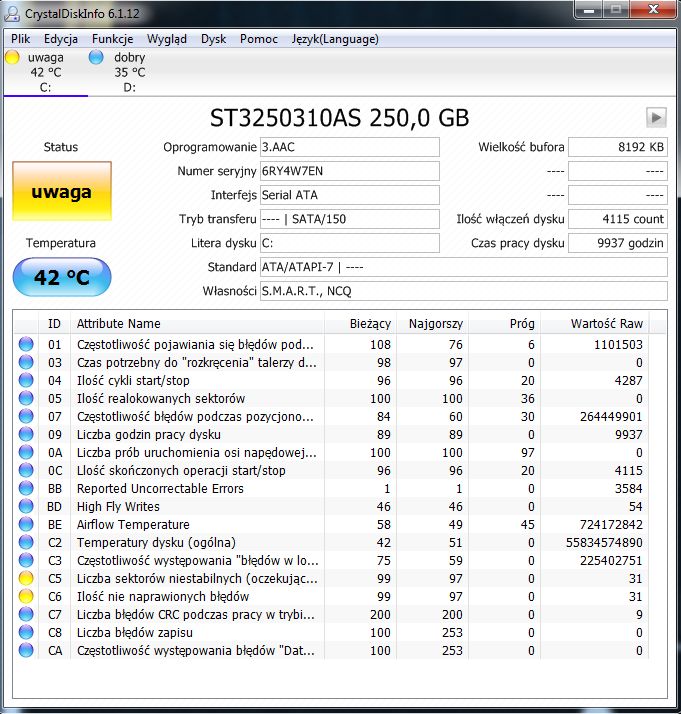Click the yellow status circle for drive C:

tap(12, 57)
